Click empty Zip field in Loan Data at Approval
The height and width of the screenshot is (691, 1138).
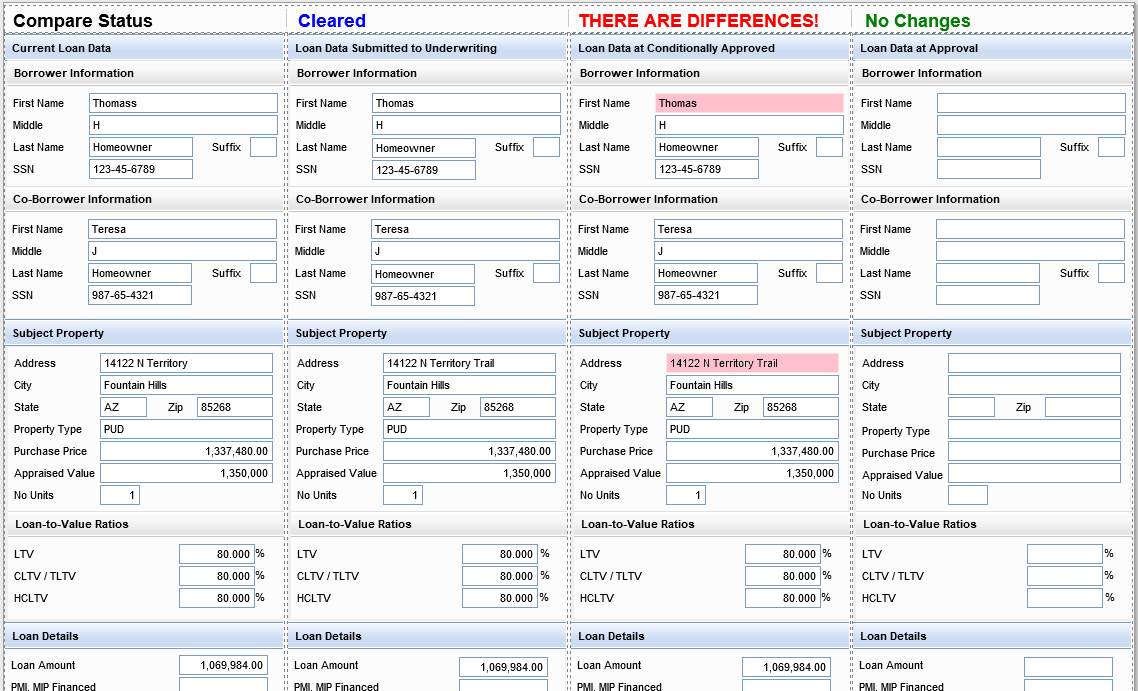1083,407
